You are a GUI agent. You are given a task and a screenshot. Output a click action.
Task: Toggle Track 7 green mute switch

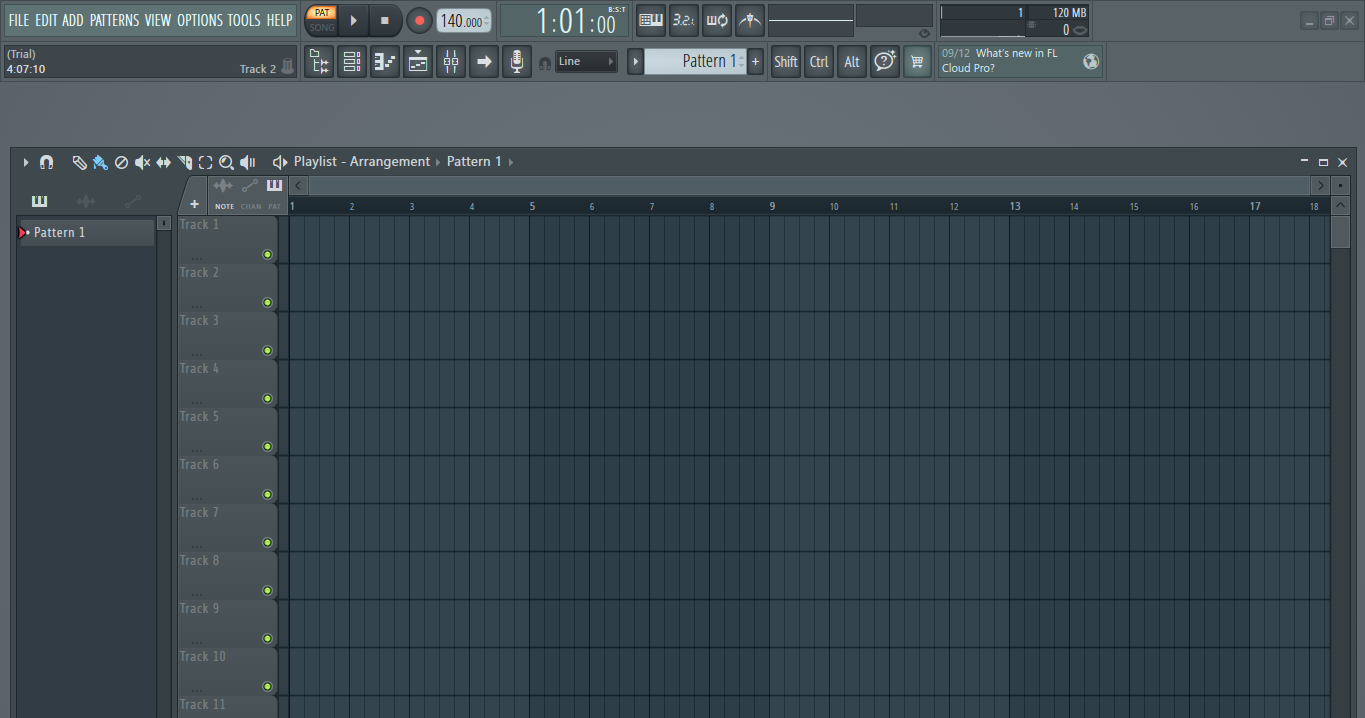coord(267,542)
